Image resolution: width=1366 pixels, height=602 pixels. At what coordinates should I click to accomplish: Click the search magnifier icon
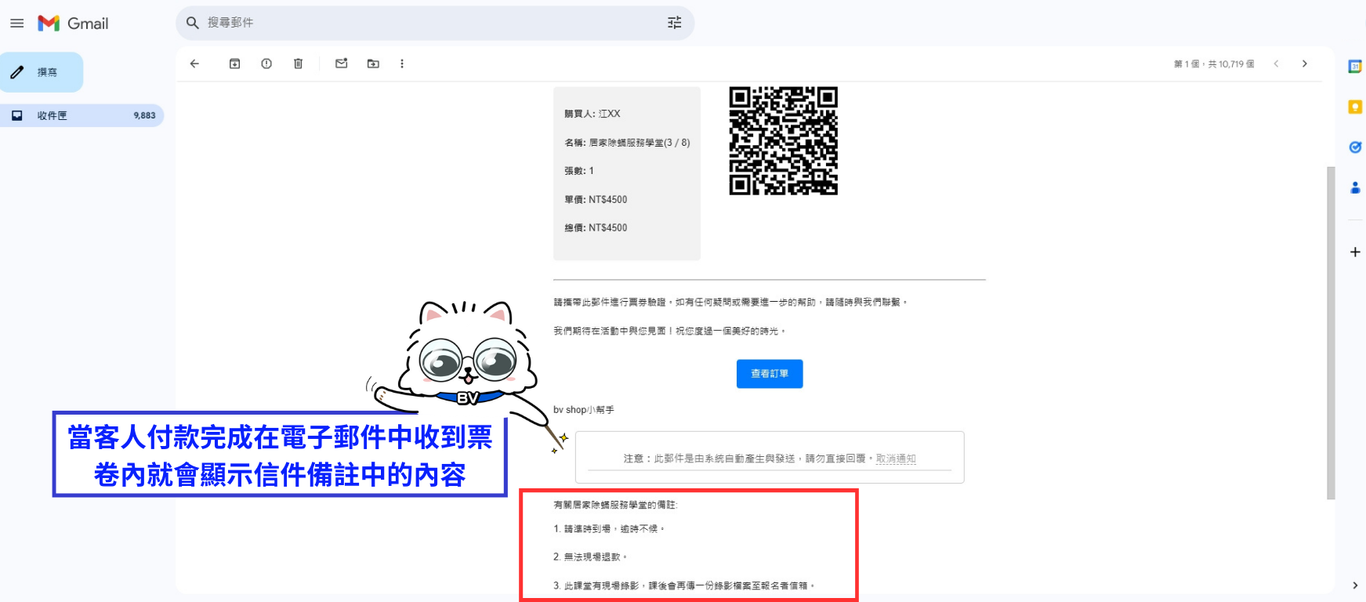pyautogui.click(x=193, y=23)
